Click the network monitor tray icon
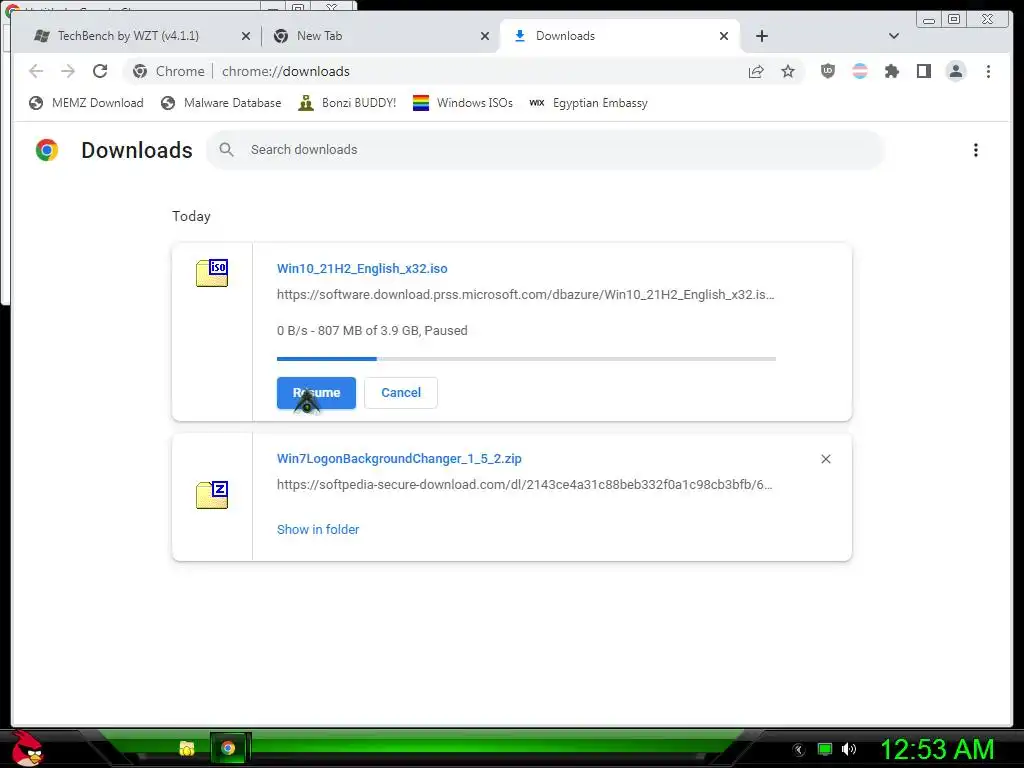Screen dimensions: 1024x768 825,749
